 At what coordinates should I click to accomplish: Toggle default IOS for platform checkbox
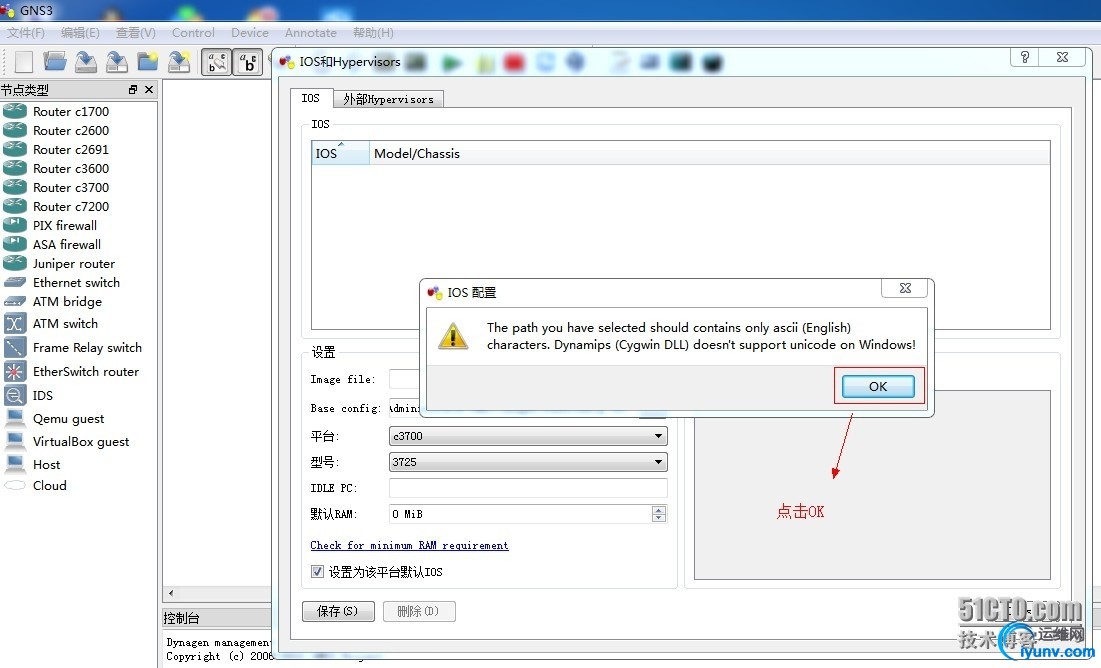317,572
